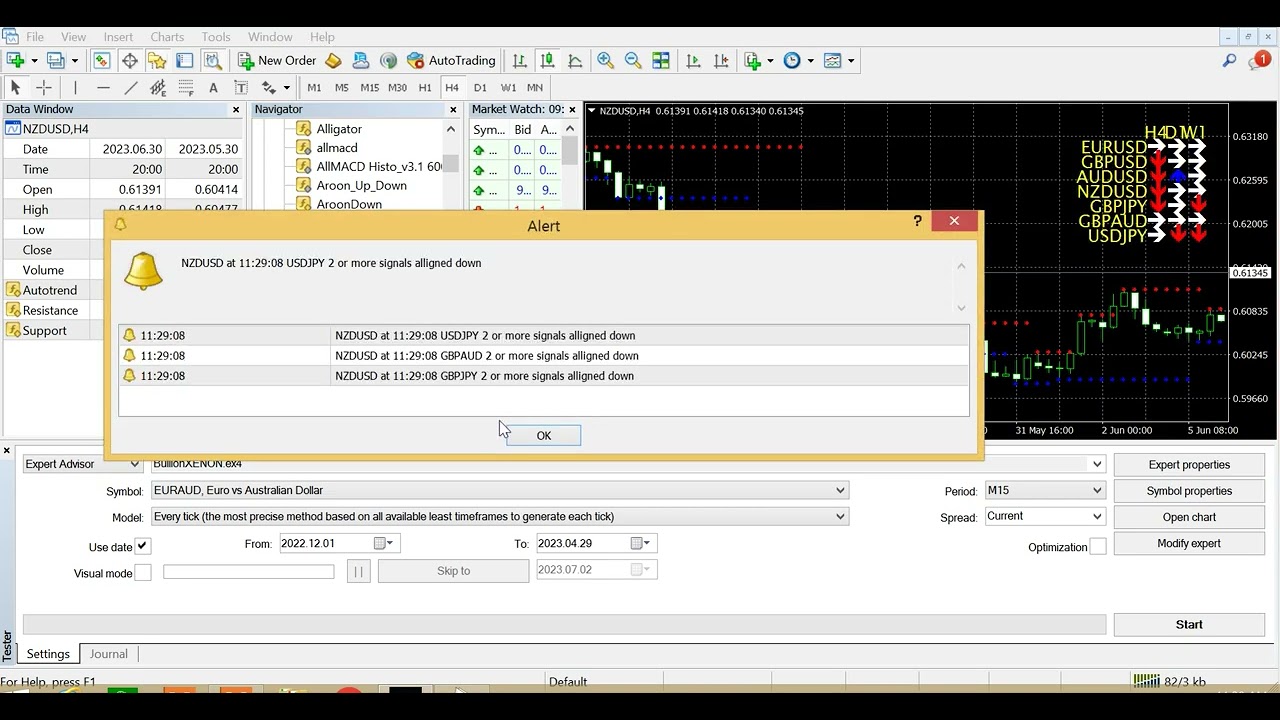Viewport: 1280px width, 720px height.
Task: Open a New Chart from toolbar
Action: pos(16,61)
